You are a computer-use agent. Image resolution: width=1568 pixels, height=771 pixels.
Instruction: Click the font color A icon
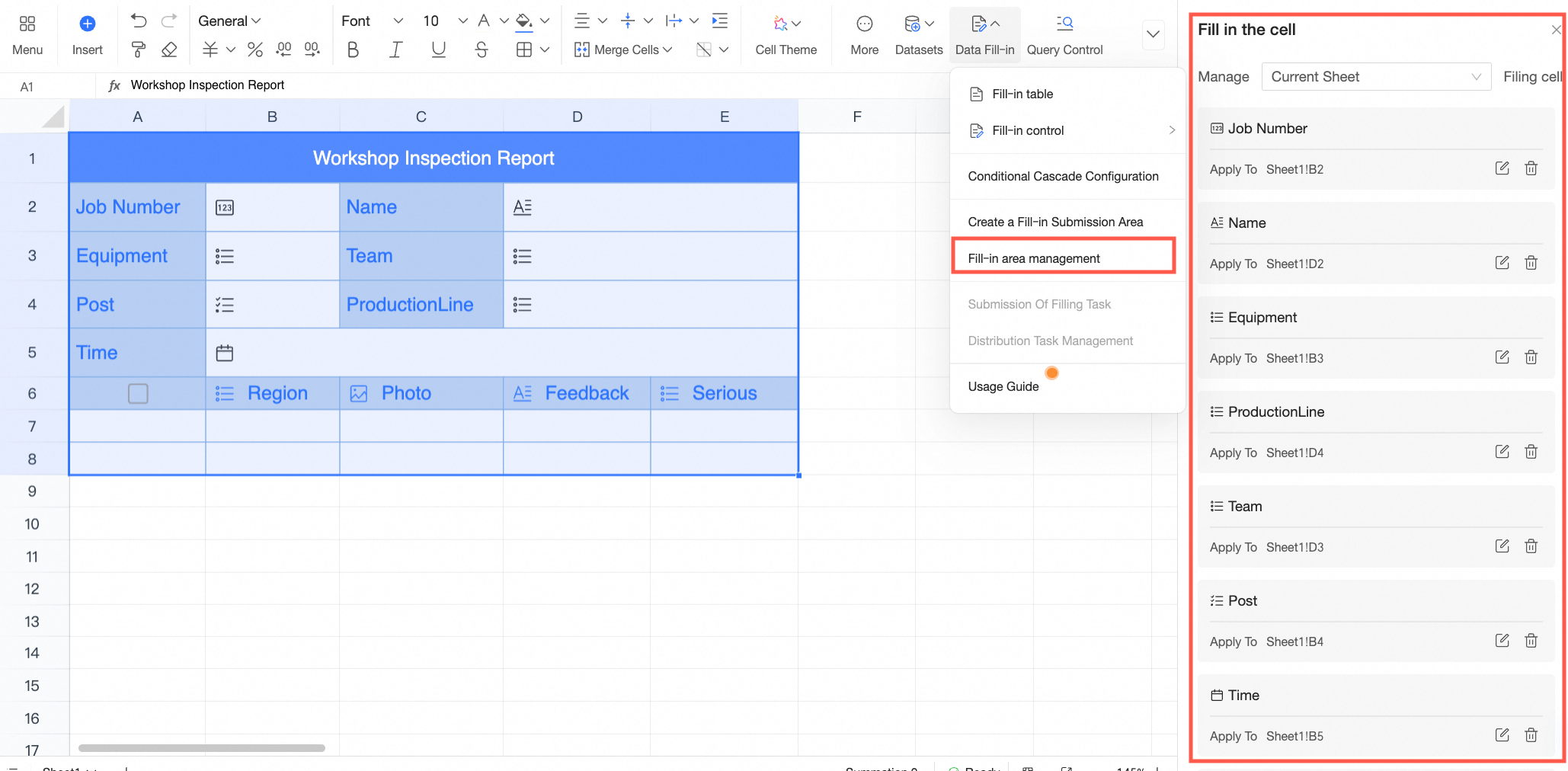click(484, 21)
